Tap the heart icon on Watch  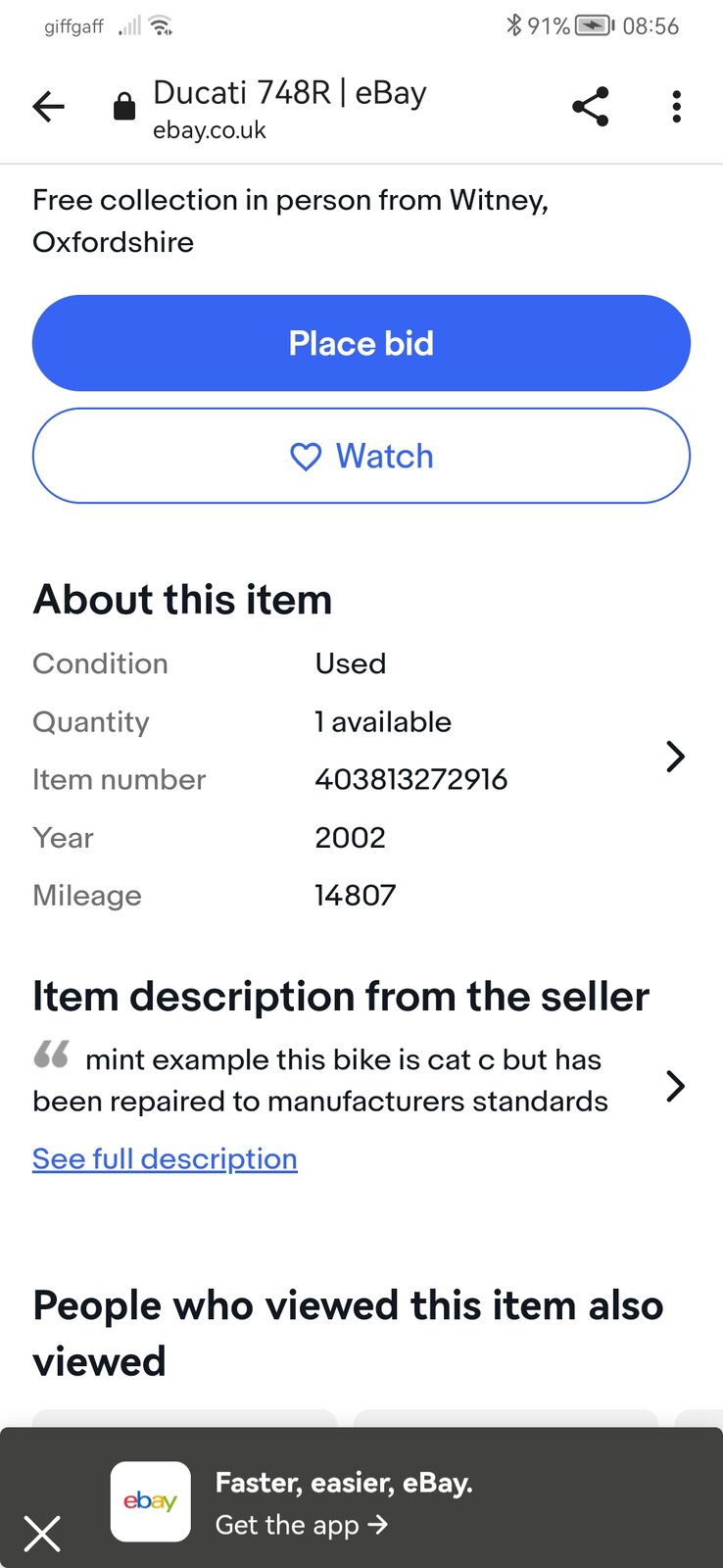coord(306,457)
